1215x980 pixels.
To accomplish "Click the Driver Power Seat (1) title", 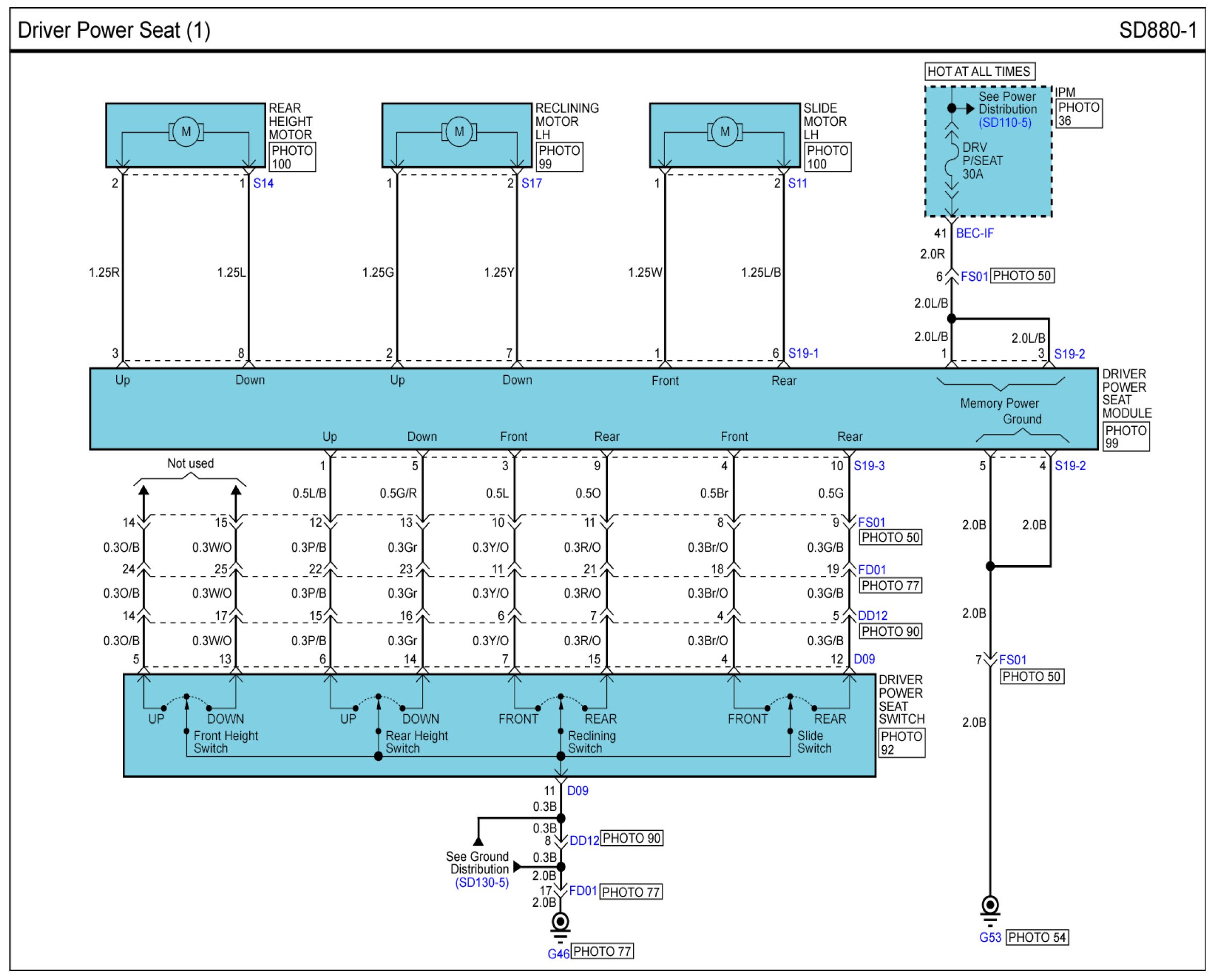I will [x=114, y=30].
